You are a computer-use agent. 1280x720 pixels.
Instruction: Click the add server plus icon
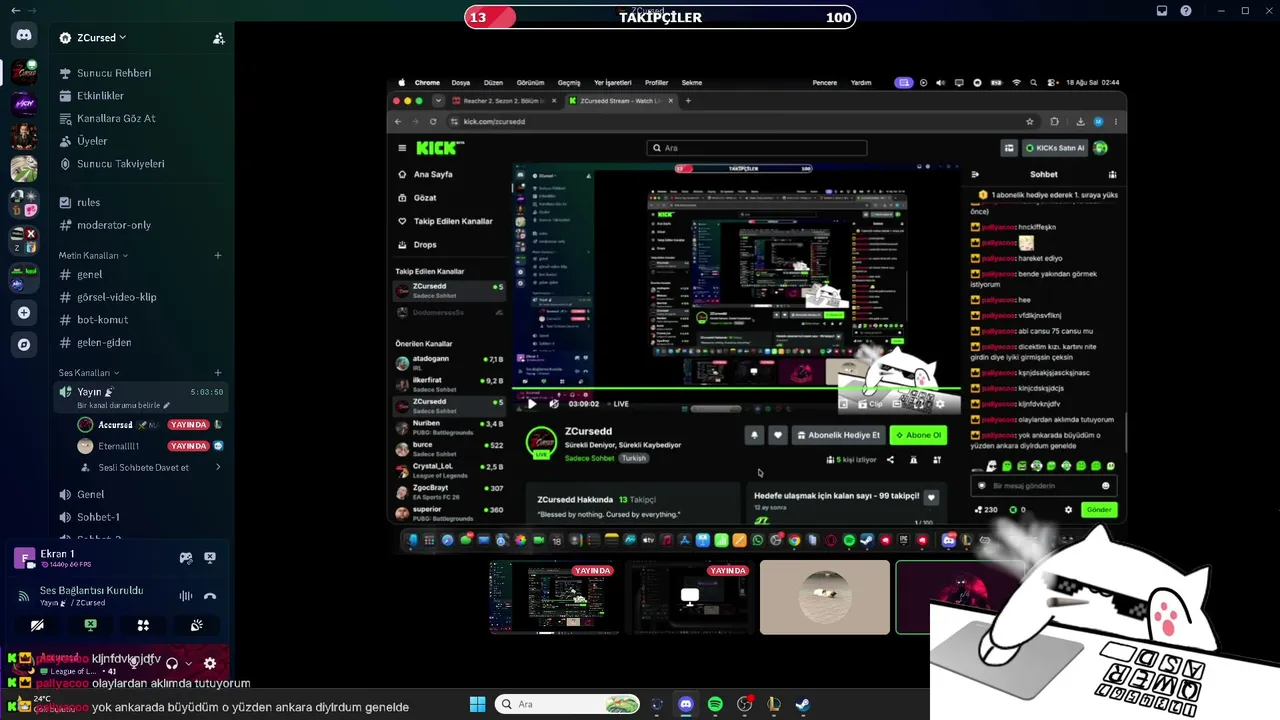pyautogui.click(x=24, y=312)
